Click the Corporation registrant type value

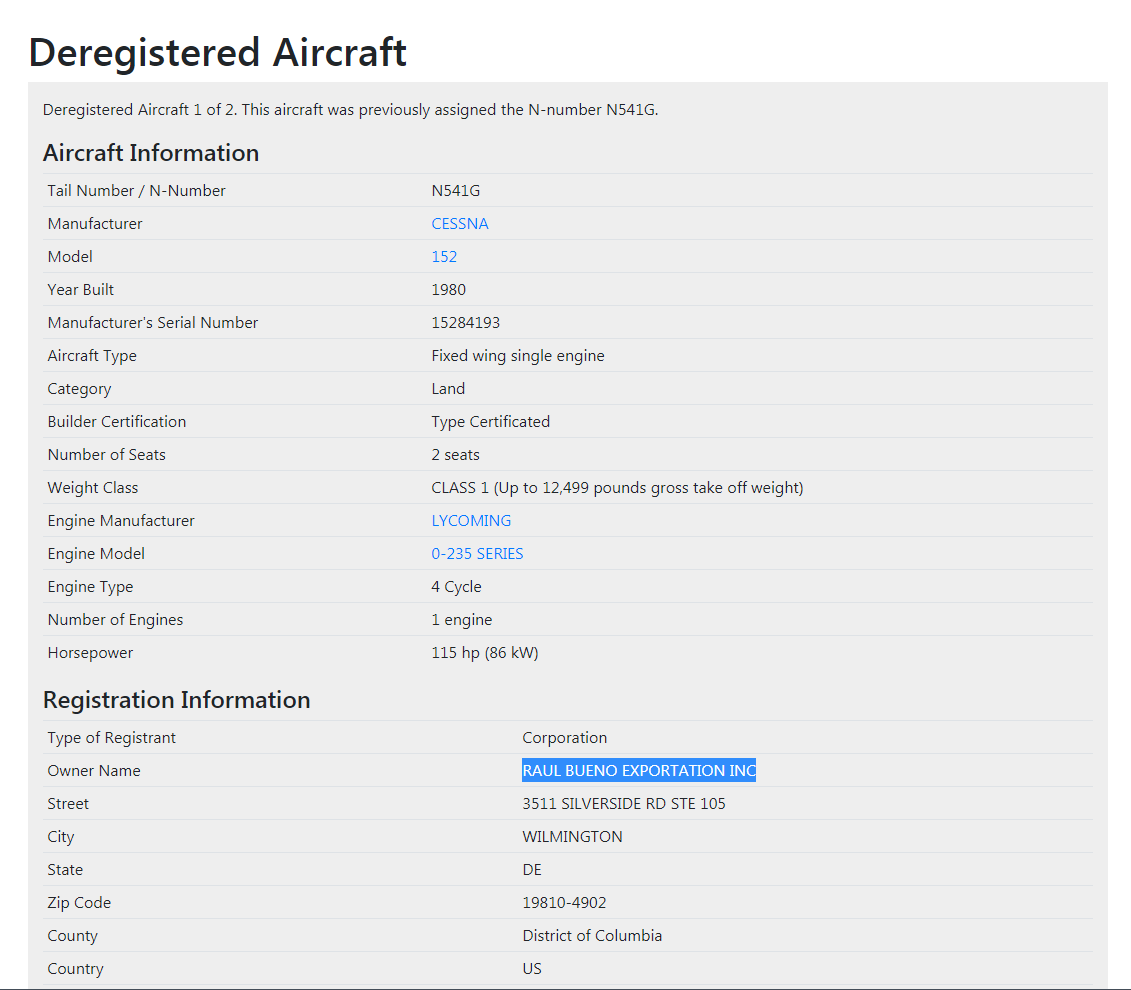(x=565, y=738)
